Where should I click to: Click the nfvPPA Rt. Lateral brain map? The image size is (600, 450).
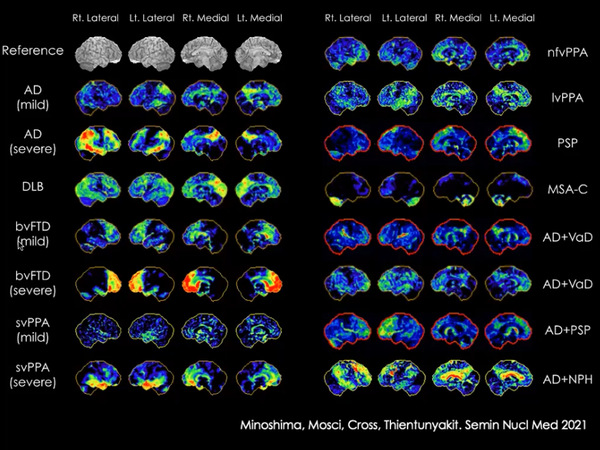tap(347, 54)
